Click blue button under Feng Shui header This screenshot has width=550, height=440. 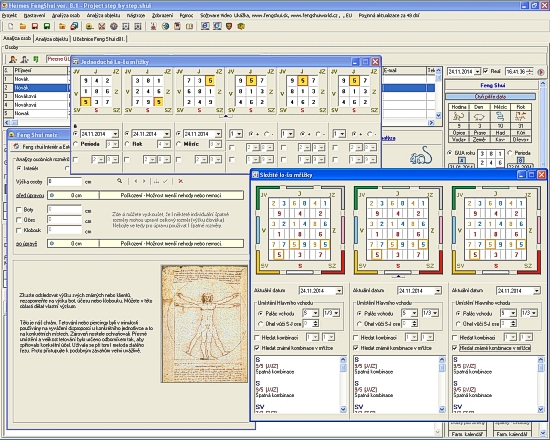click(x=490, y=96)
